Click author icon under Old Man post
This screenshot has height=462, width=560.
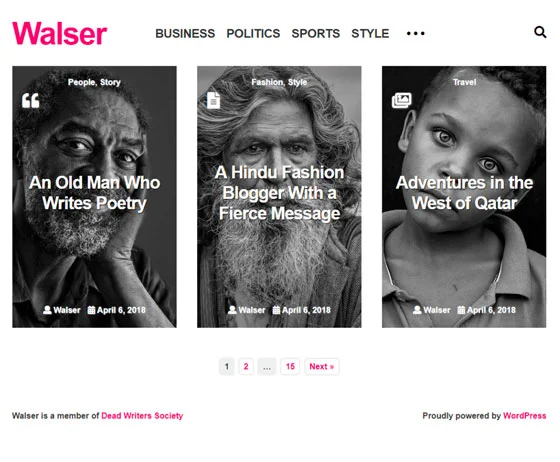47,310
